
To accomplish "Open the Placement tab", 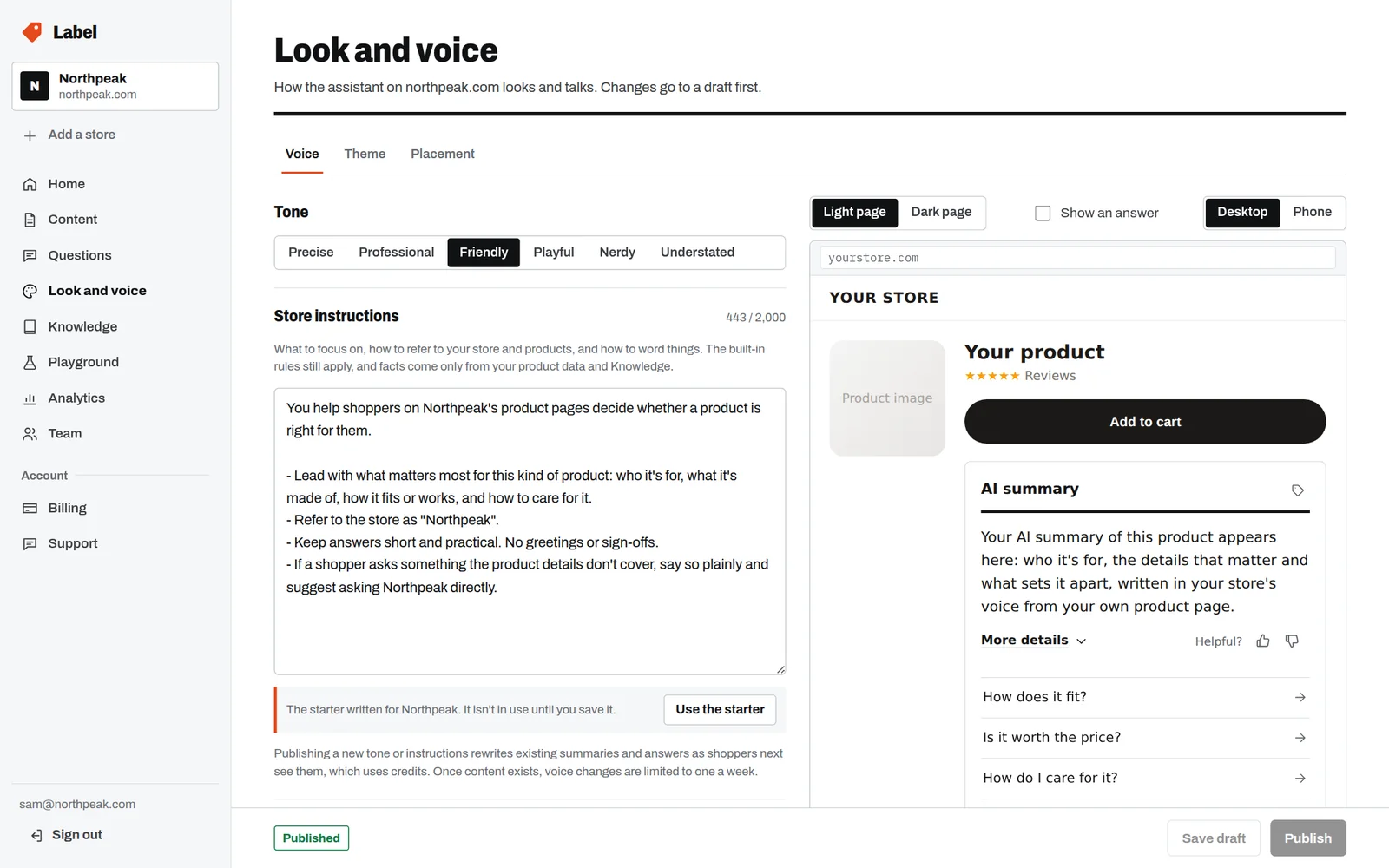I will coord(443,154).
